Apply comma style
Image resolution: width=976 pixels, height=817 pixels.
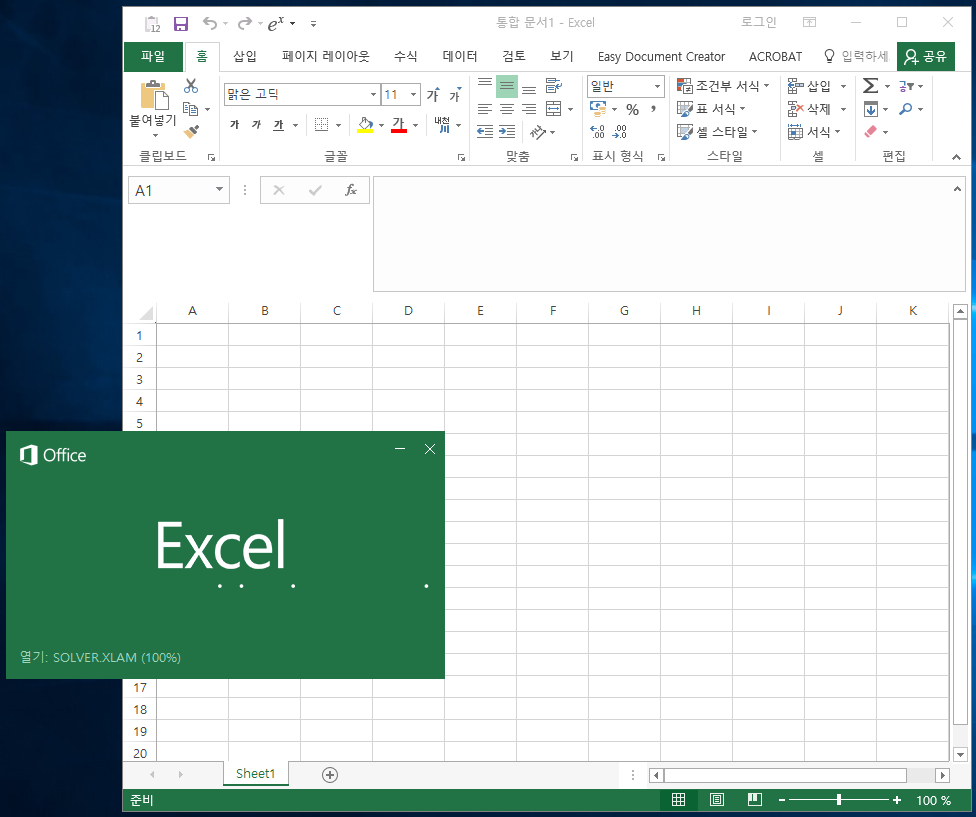pos(653,110)
